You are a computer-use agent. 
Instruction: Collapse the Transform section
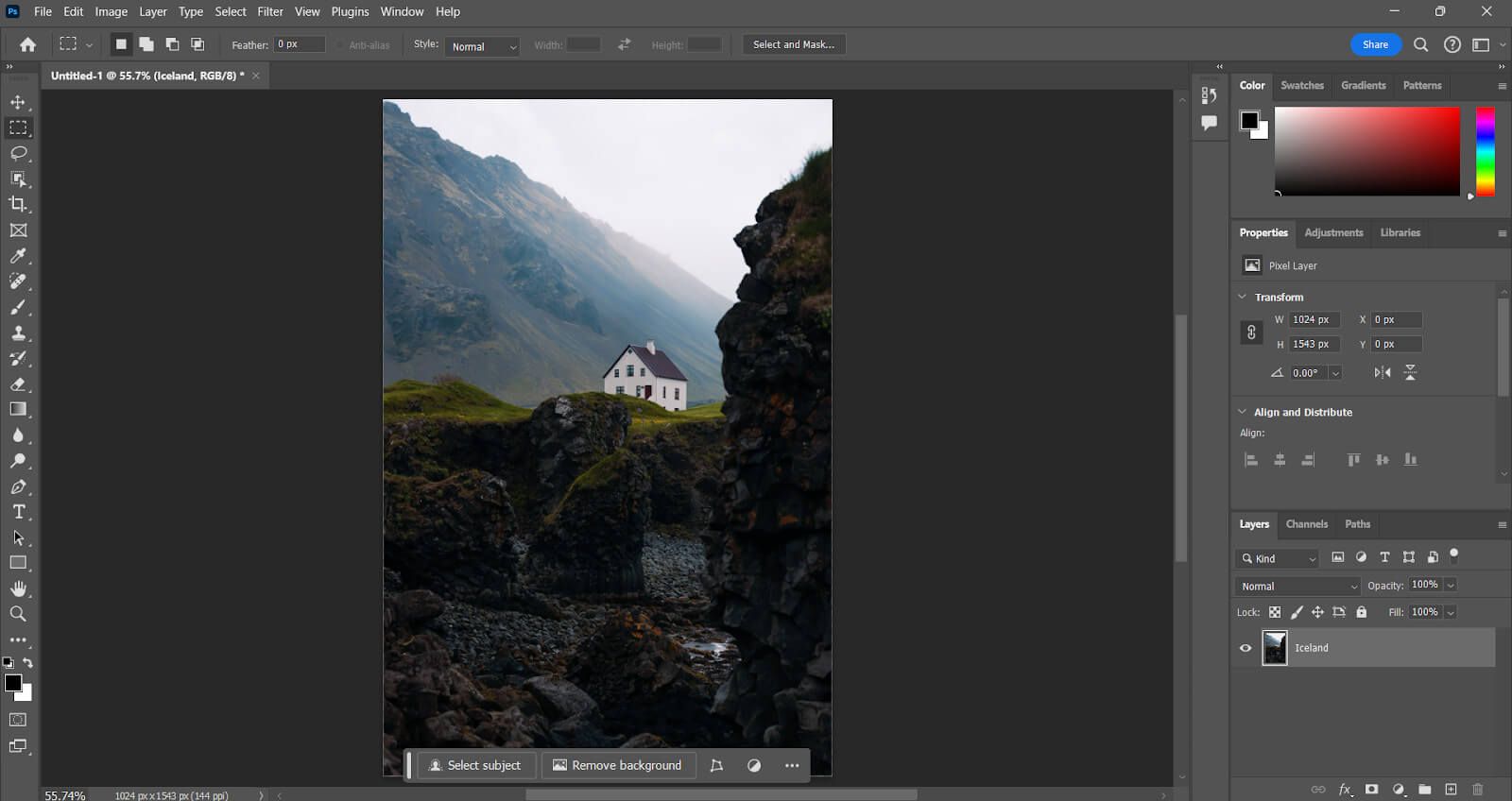(1243, 297)
